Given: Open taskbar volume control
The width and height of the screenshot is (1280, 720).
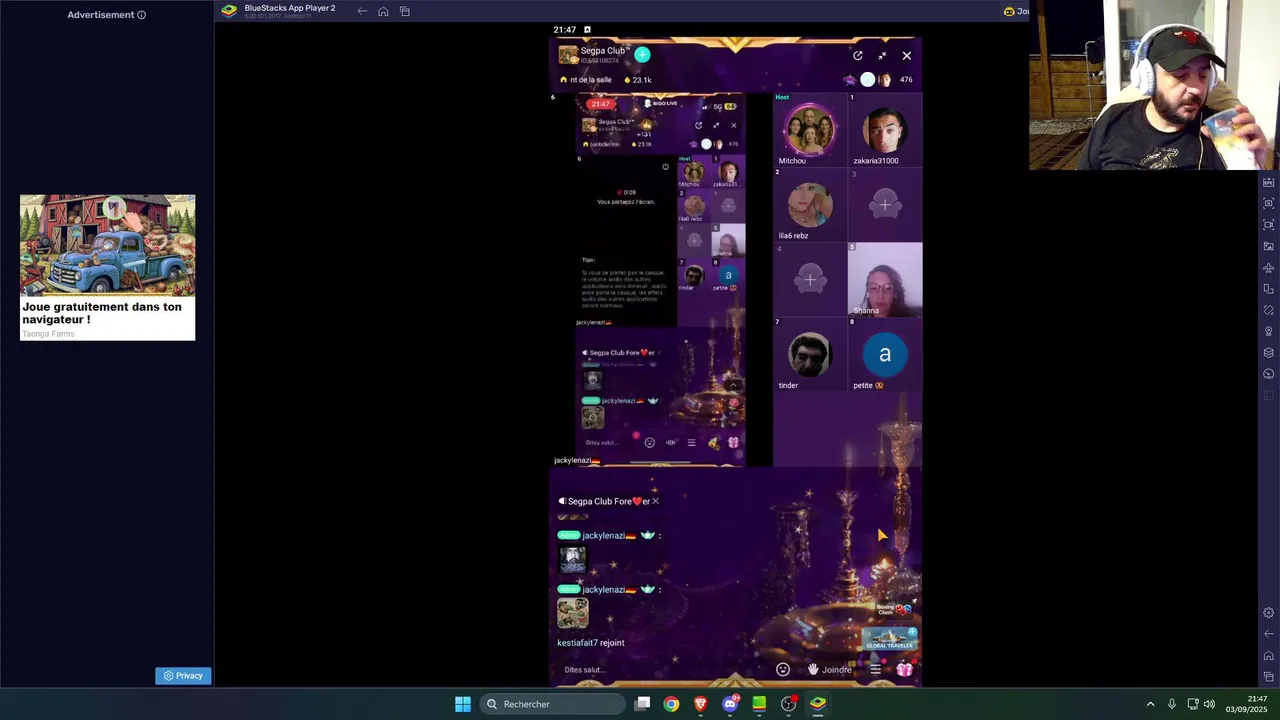Looking at the screenshot, I should point(1209,704).
